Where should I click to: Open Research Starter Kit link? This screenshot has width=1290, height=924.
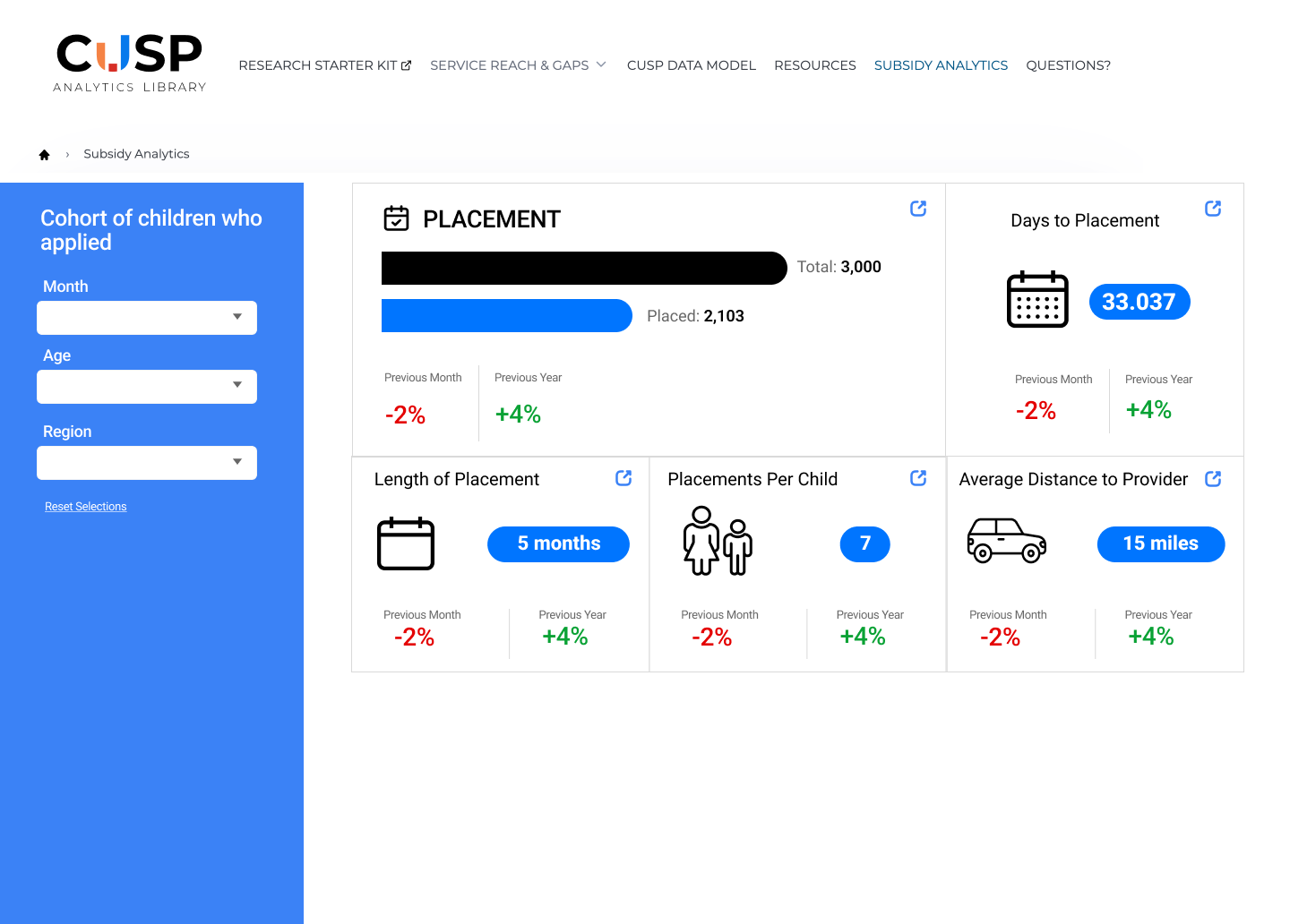324,65
